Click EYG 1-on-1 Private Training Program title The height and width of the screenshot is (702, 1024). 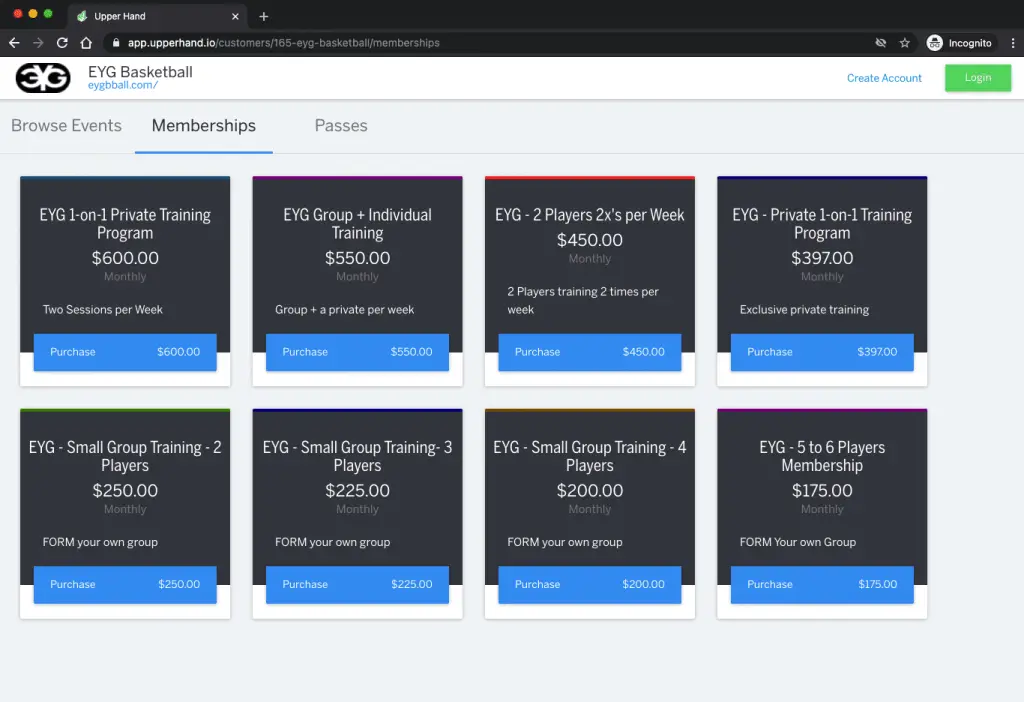tap(125, 224)
